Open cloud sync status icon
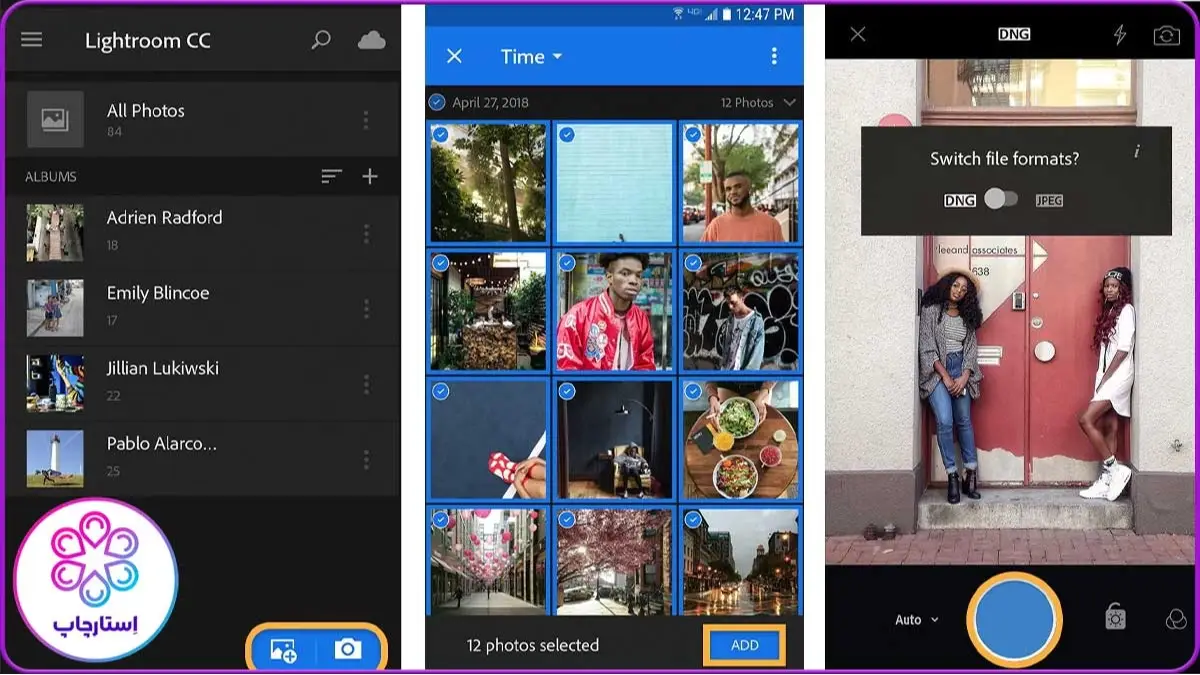The width and height of the screenshot is (1200, 675). coord(371,40)
